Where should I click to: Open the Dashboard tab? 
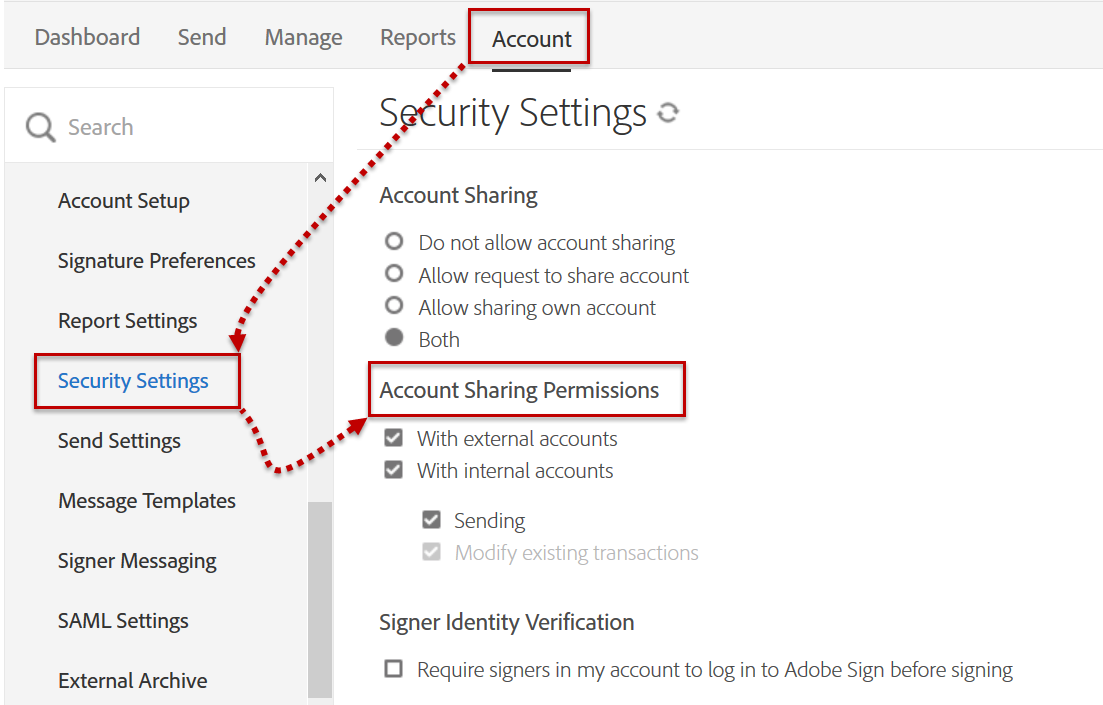point(87,38)
